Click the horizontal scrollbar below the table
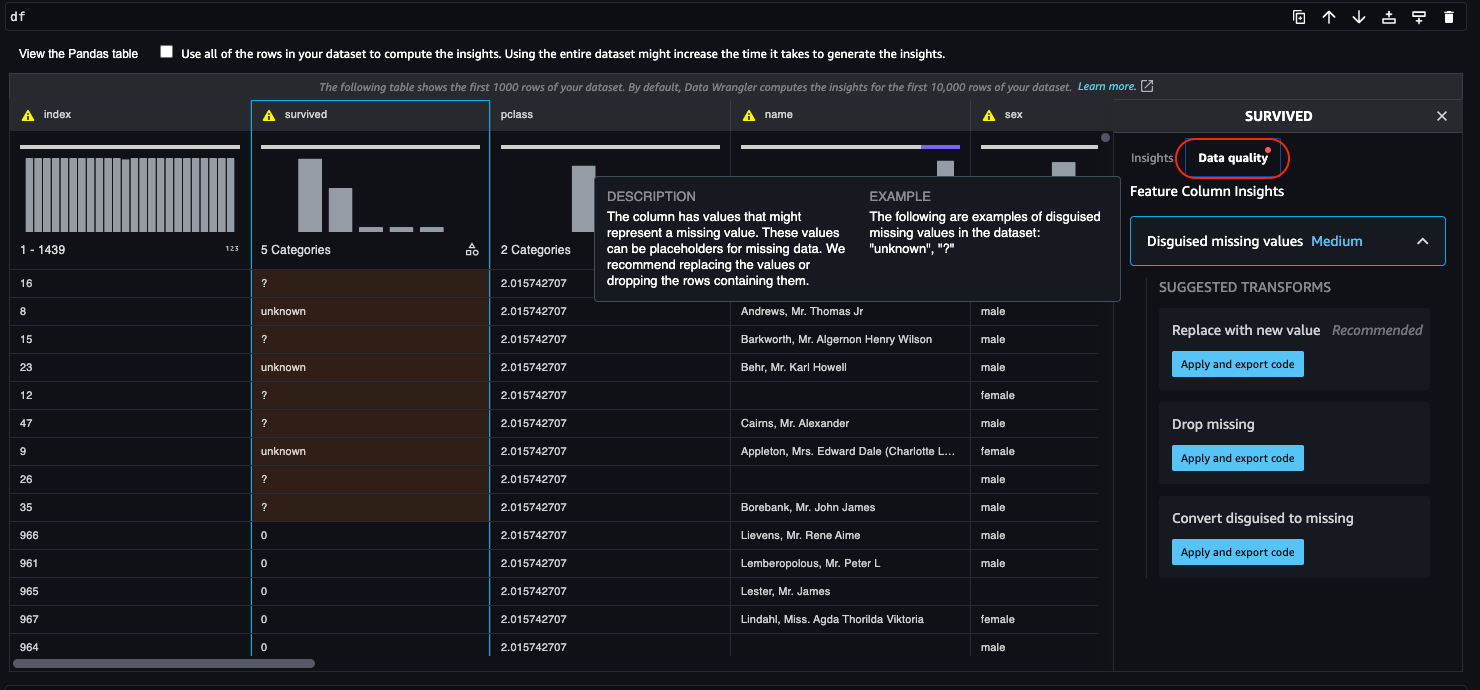Image resolution: width=1480 pixels, height=690 pixels. [165, 663]
